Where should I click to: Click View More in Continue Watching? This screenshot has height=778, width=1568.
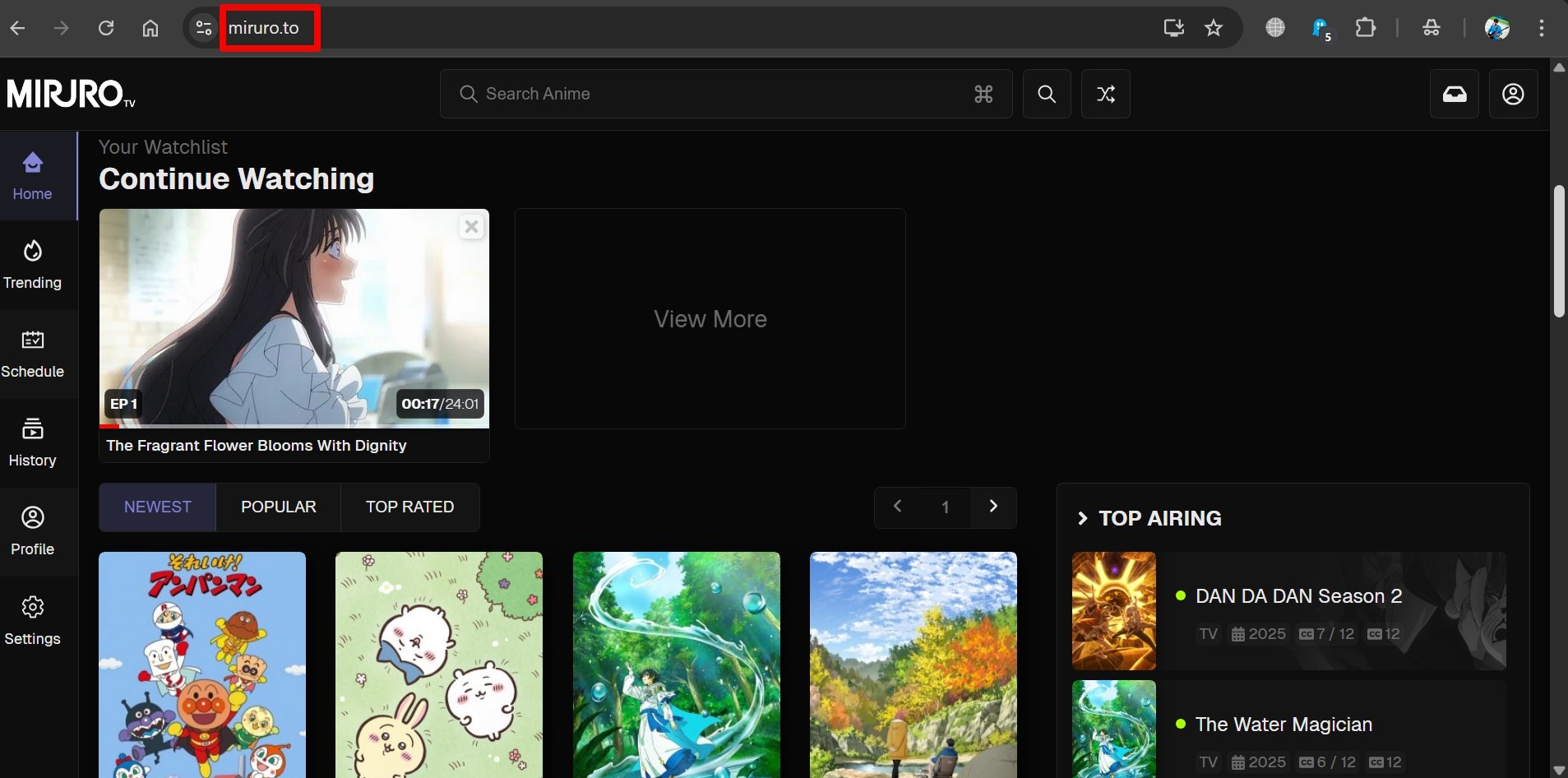coord(710,319)
